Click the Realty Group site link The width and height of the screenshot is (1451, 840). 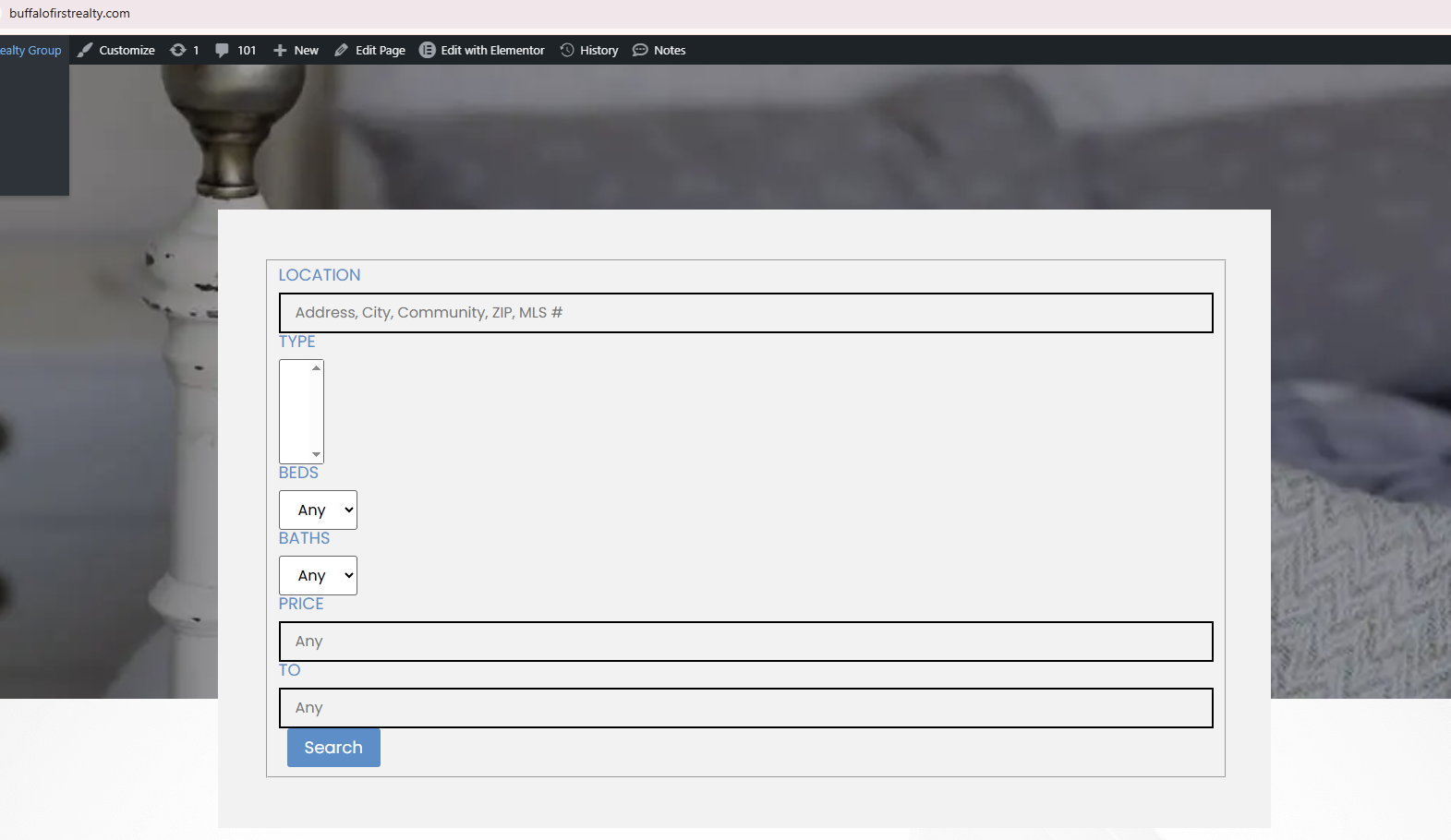[x=30, y=50]
